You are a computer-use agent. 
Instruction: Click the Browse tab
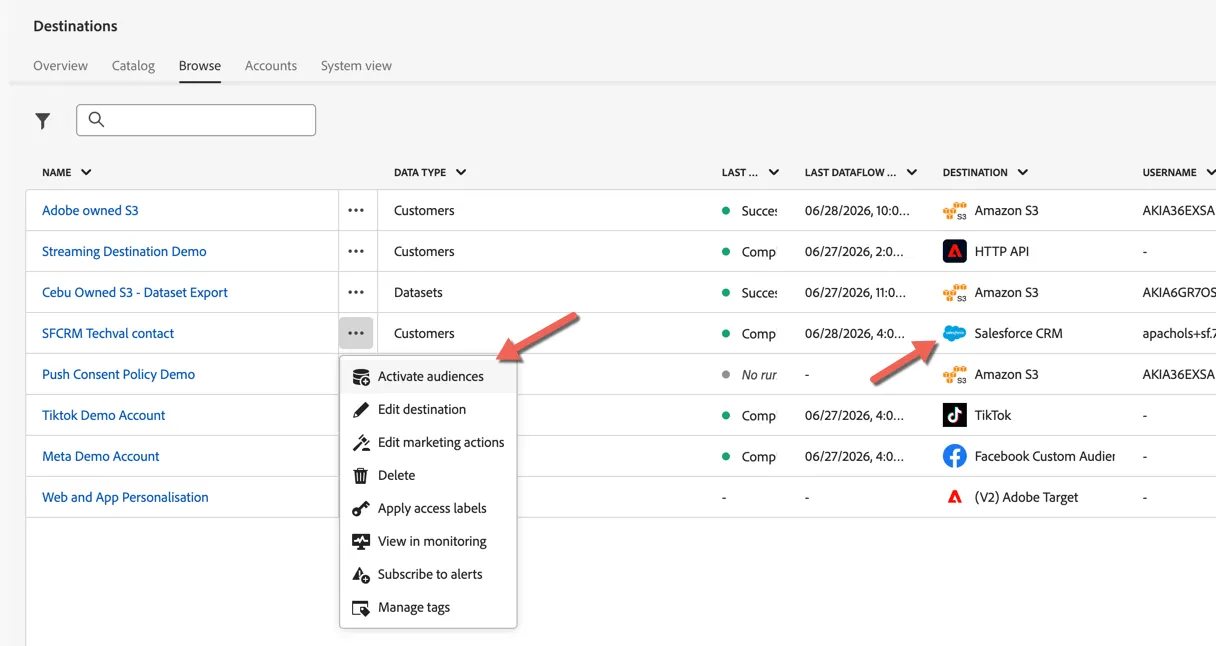[200, 66]
